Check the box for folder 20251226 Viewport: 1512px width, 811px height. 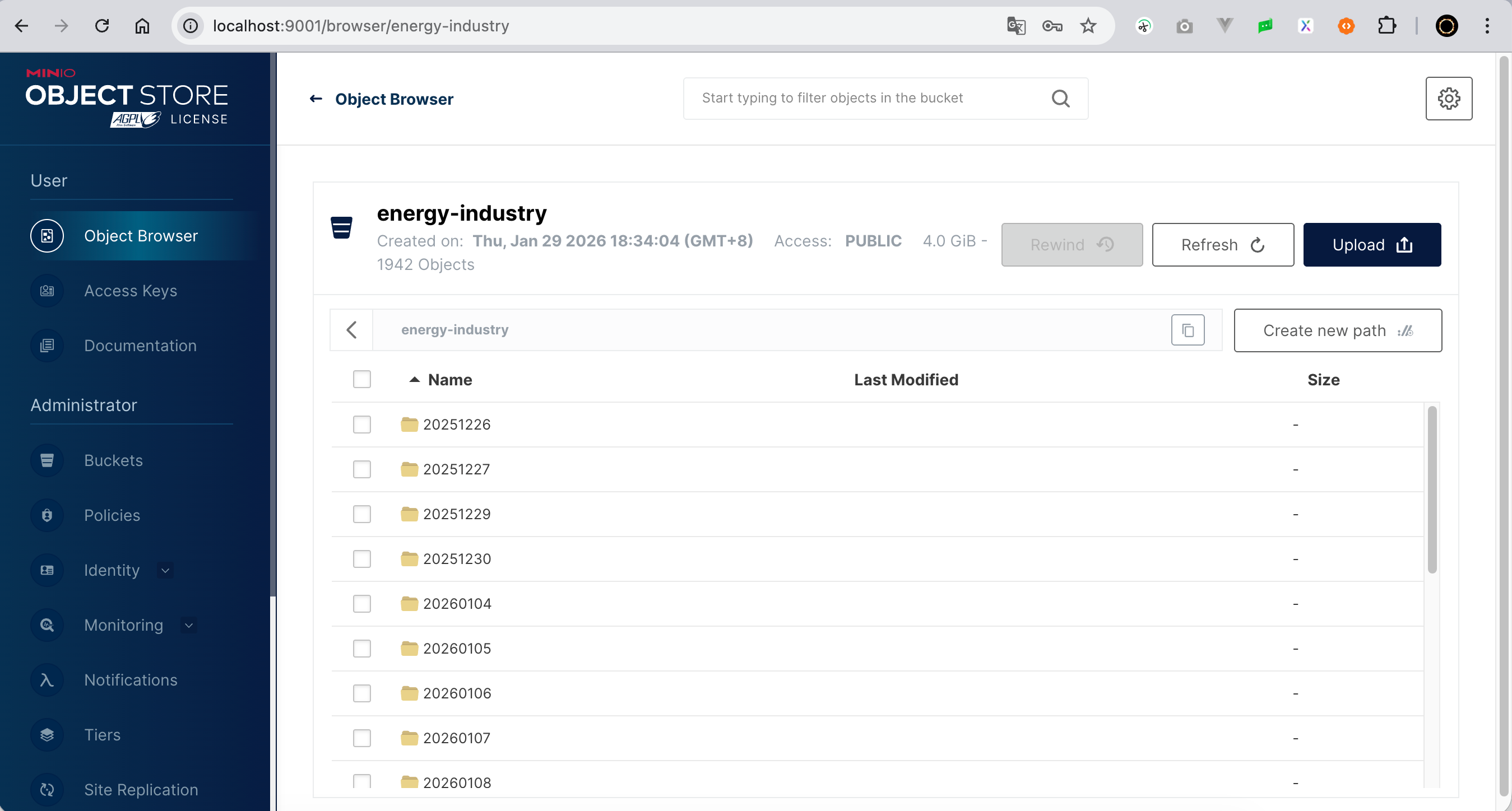(x=361, y=424)
